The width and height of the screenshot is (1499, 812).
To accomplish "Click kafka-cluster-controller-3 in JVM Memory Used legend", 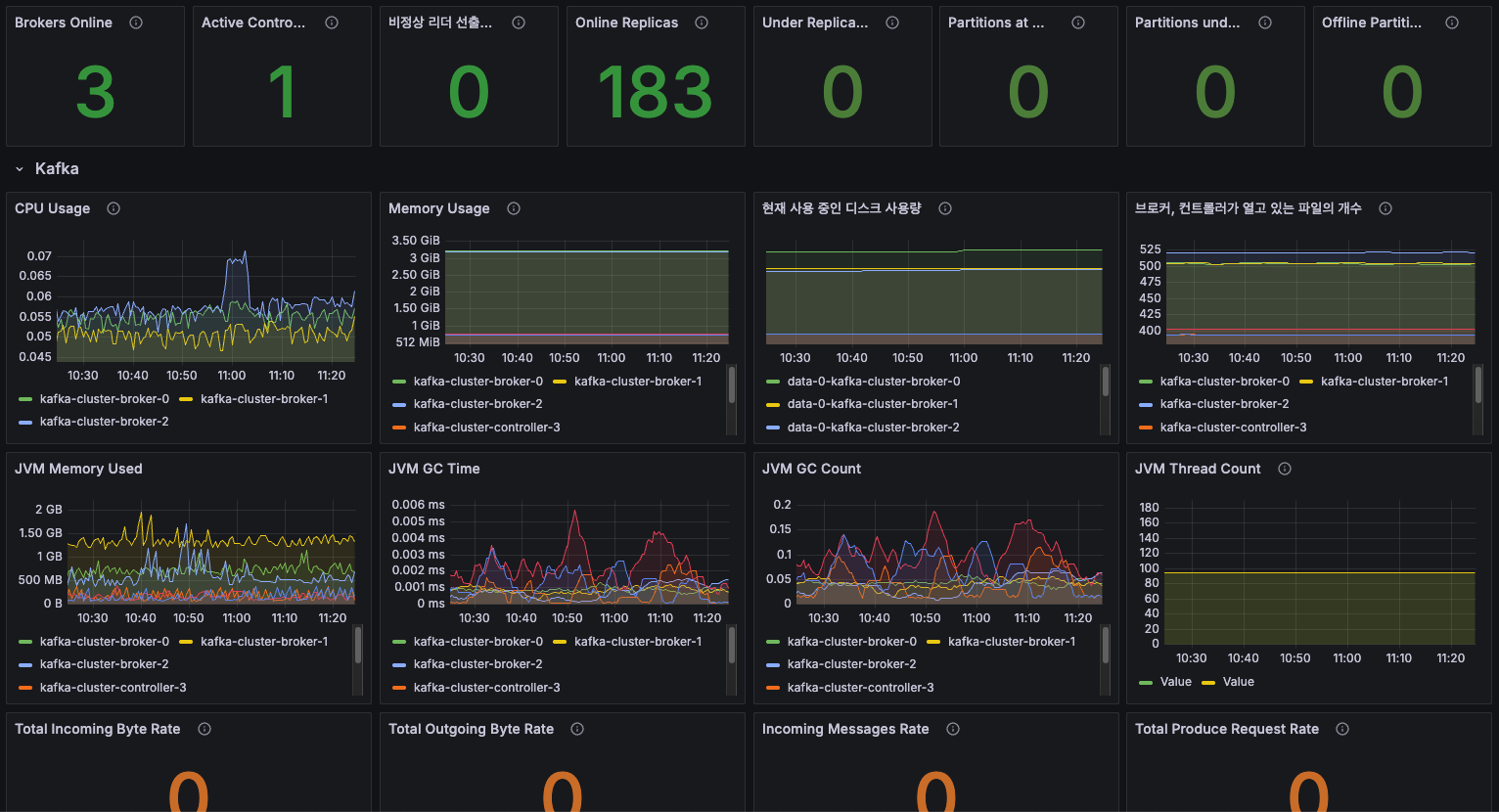I will 114,688.
